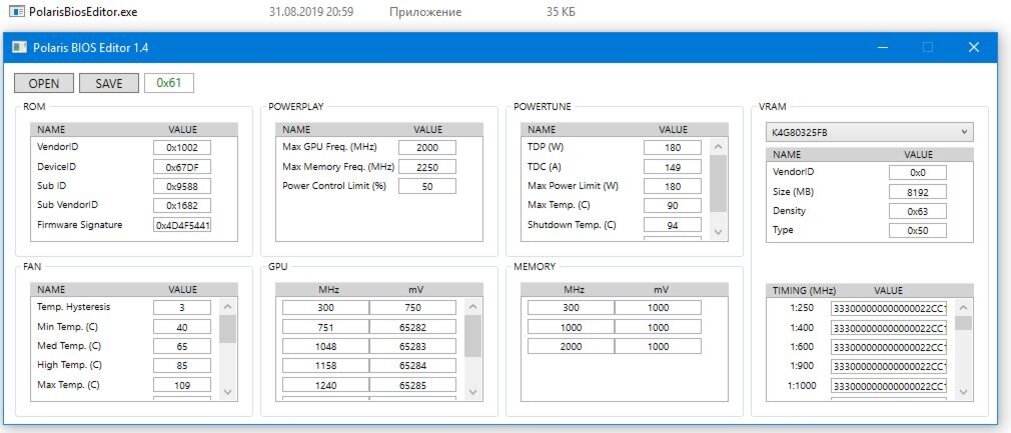The height and width of the screenshot is (433, 1011).
Task: Edit FAN High Temp. value 85
Action: 182,366
